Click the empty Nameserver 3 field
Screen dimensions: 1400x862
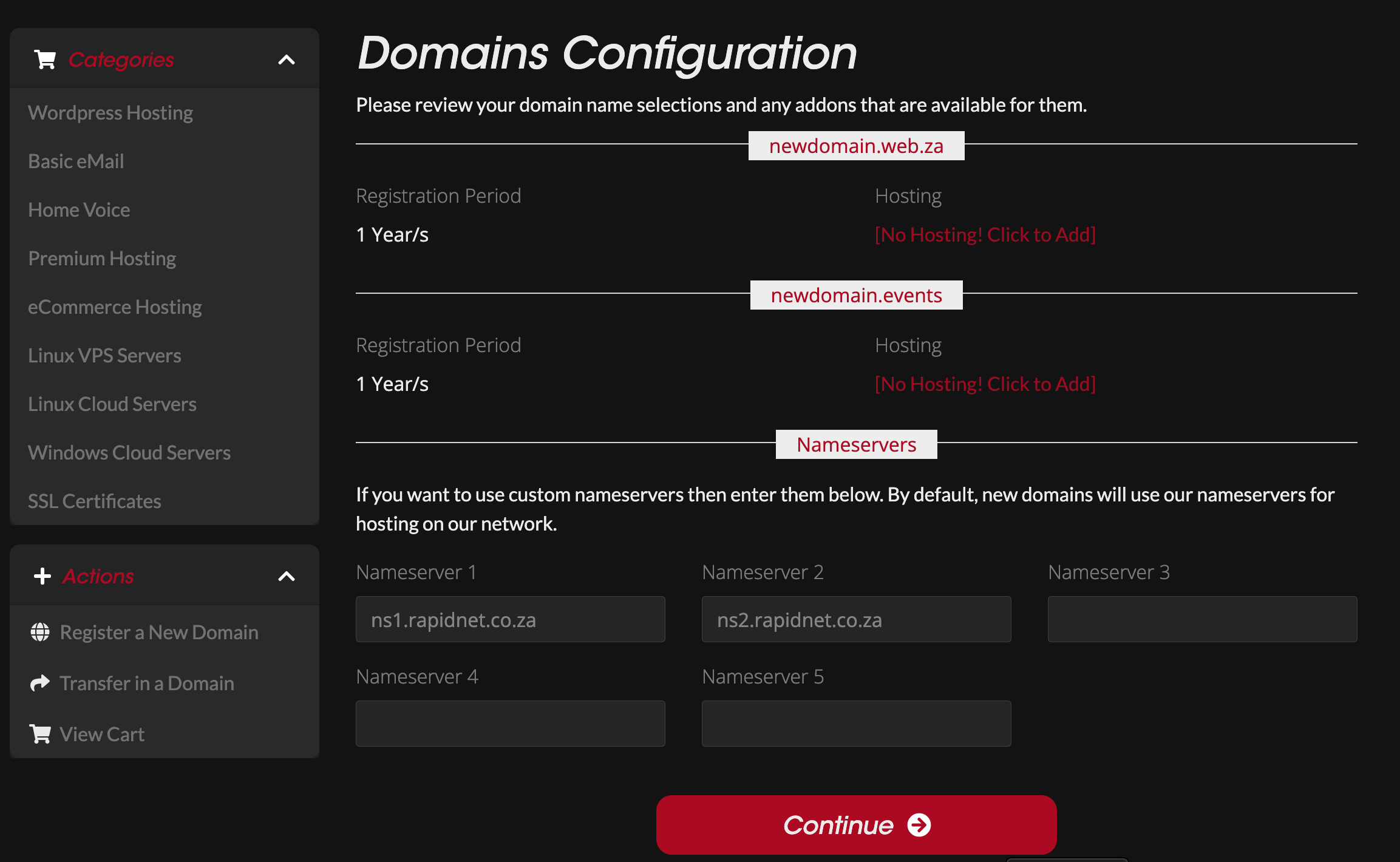(1202, 619)
